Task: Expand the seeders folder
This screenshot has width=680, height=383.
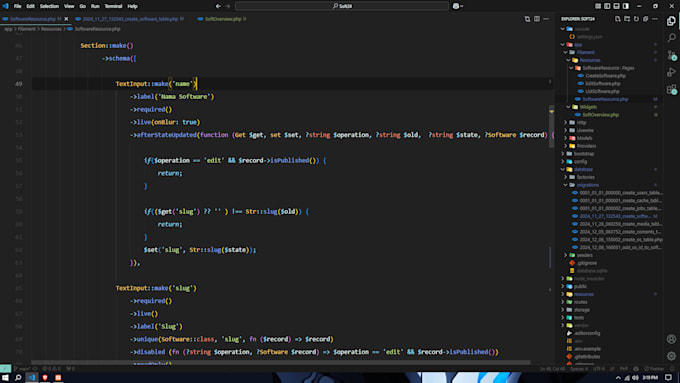Action: click(x=566, y=255)
